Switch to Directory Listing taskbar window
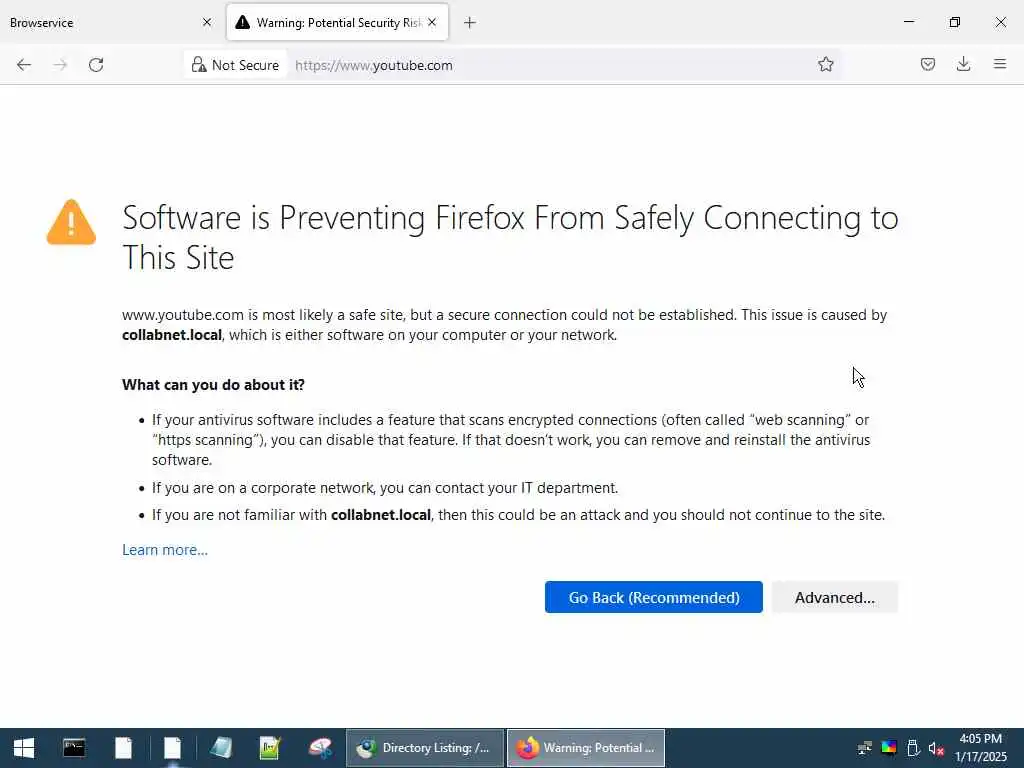 point(425,748)
